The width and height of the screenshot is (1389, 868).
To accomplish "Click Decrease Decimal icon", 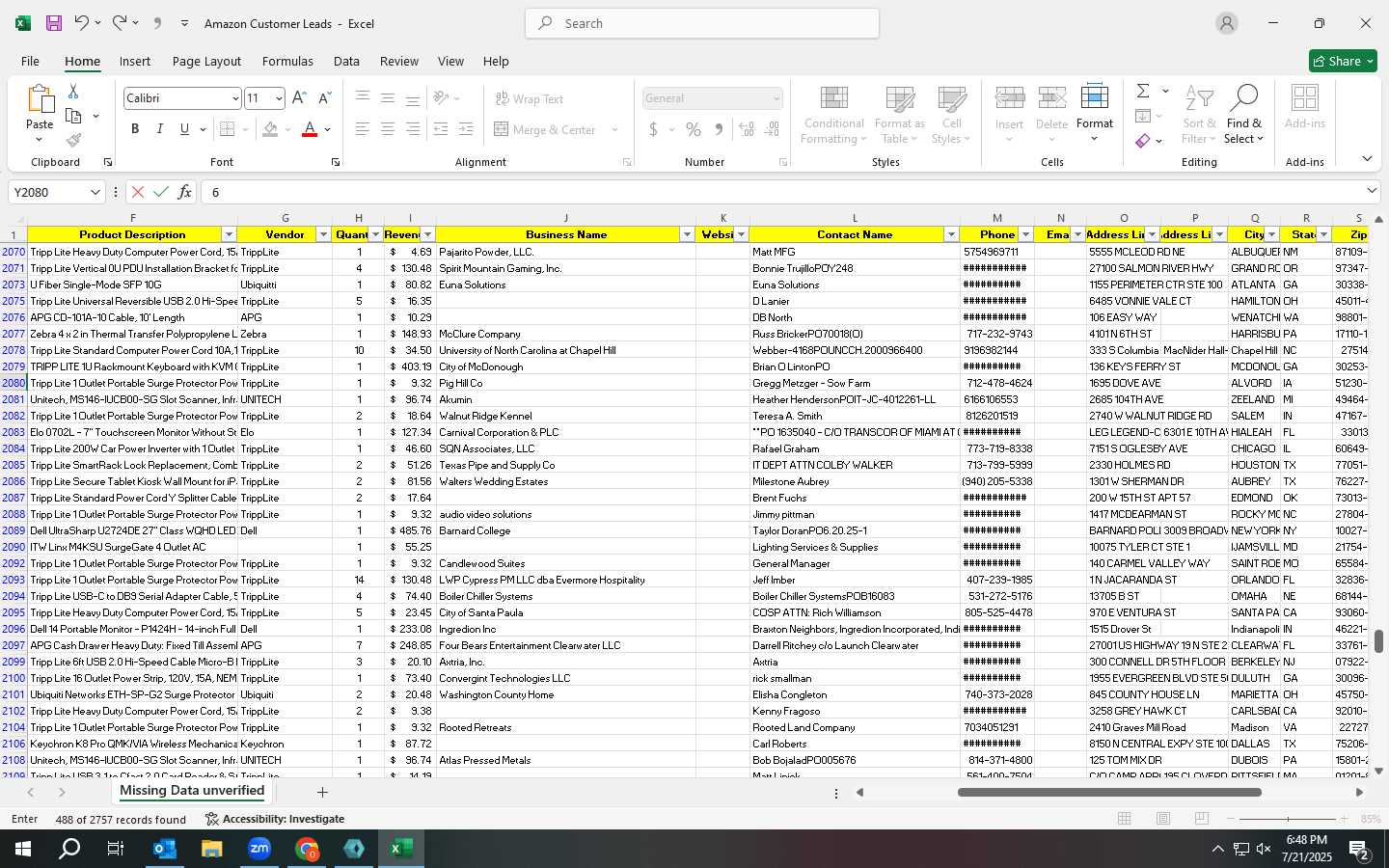I will tap(772, 129).
